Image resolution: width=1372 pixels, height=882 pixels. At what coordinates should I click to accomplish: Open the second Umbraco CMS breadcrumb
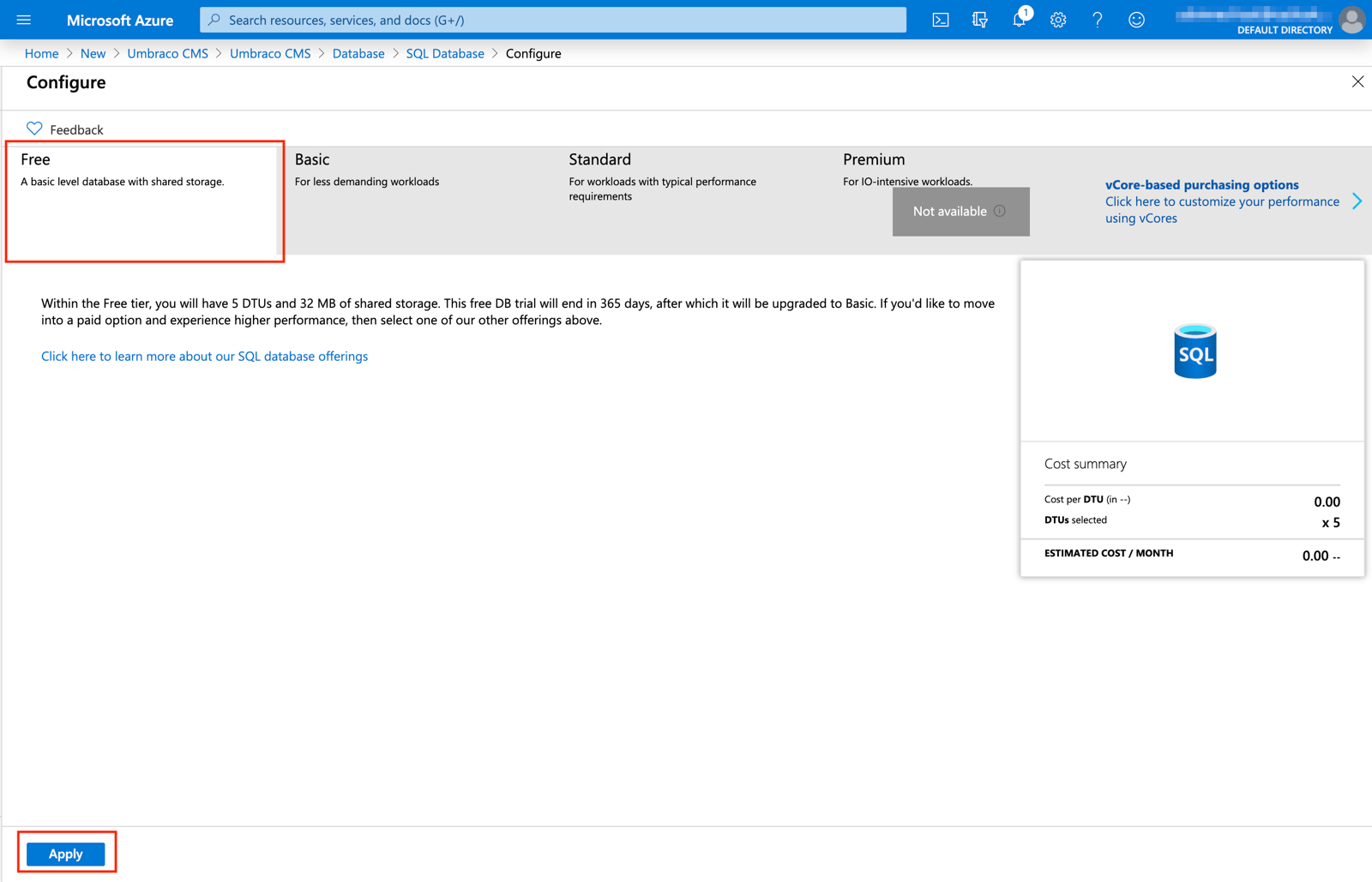click(270, 53)
